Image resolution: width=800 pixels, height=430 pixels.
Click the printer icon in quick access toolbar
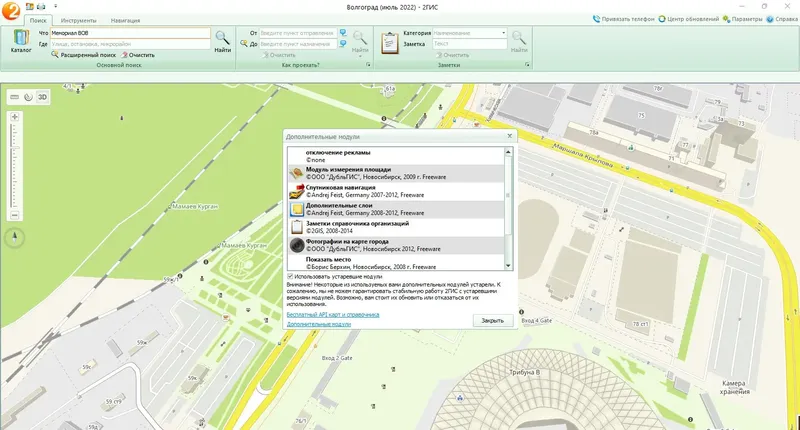41,7
